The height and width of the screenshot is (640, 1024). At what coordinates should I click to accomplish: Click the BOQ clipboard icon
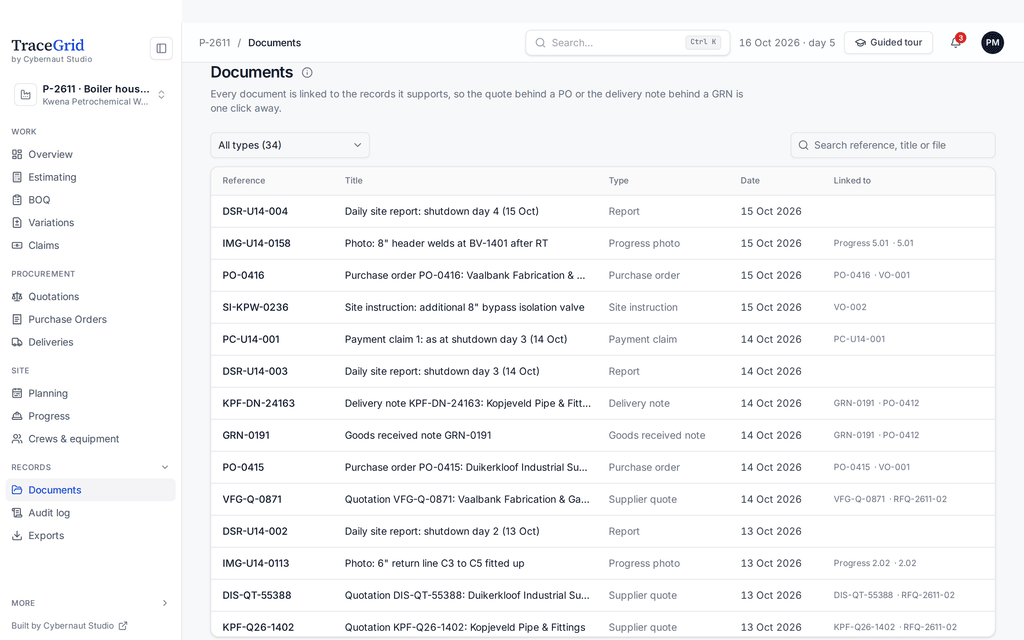click(17, 200)
